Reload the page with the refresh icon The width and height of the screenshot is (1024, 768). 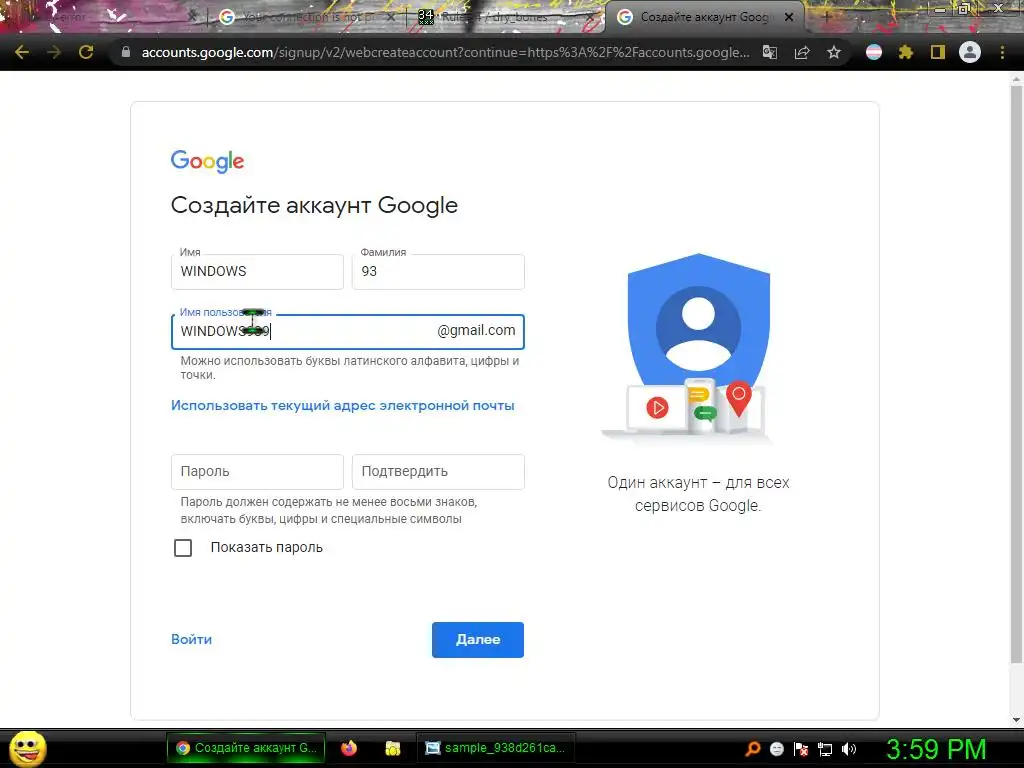pos(86,52)
